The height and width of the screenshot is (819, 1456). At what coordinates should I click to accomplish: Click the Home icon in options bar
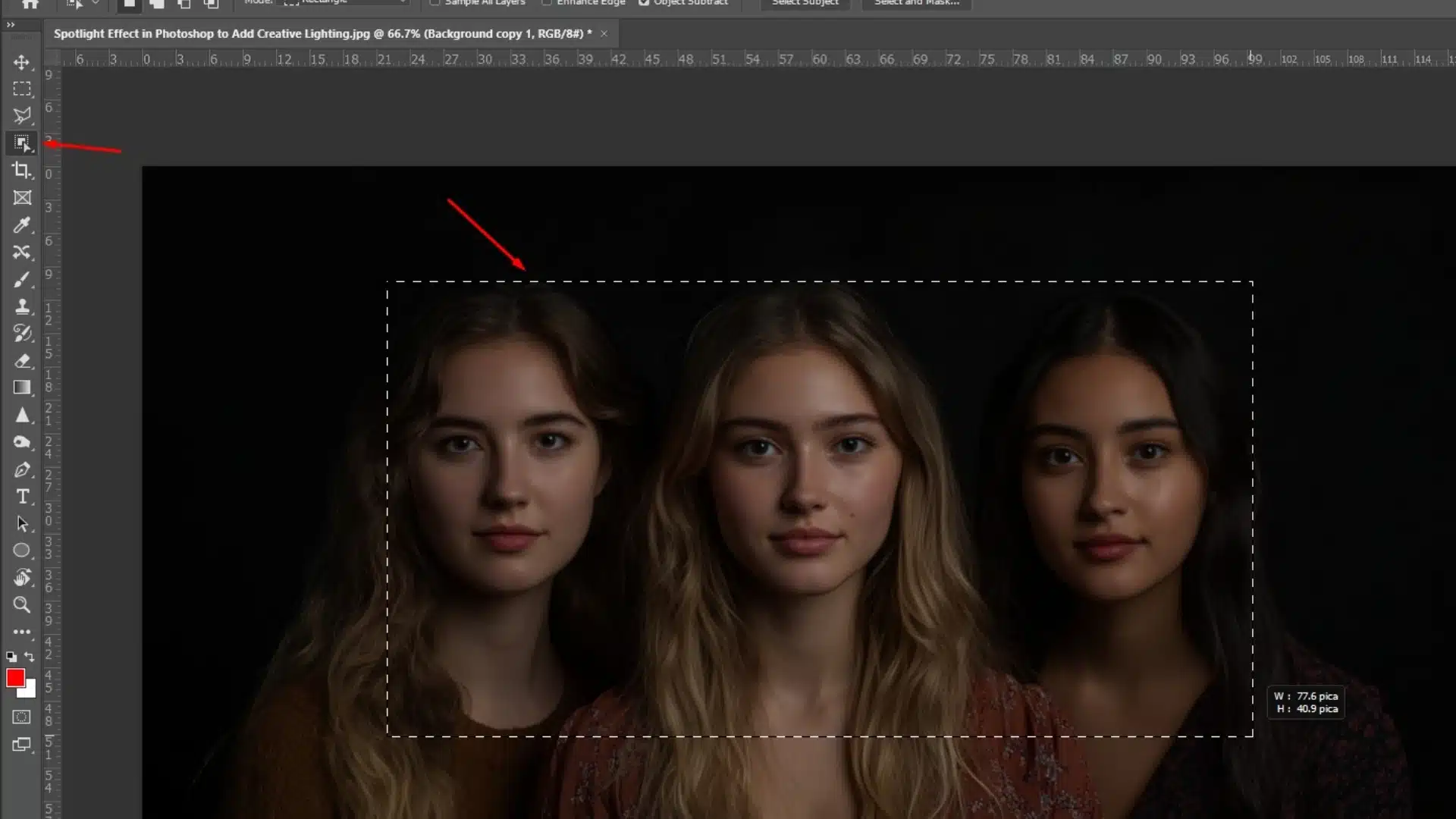(x=30, y=4)
